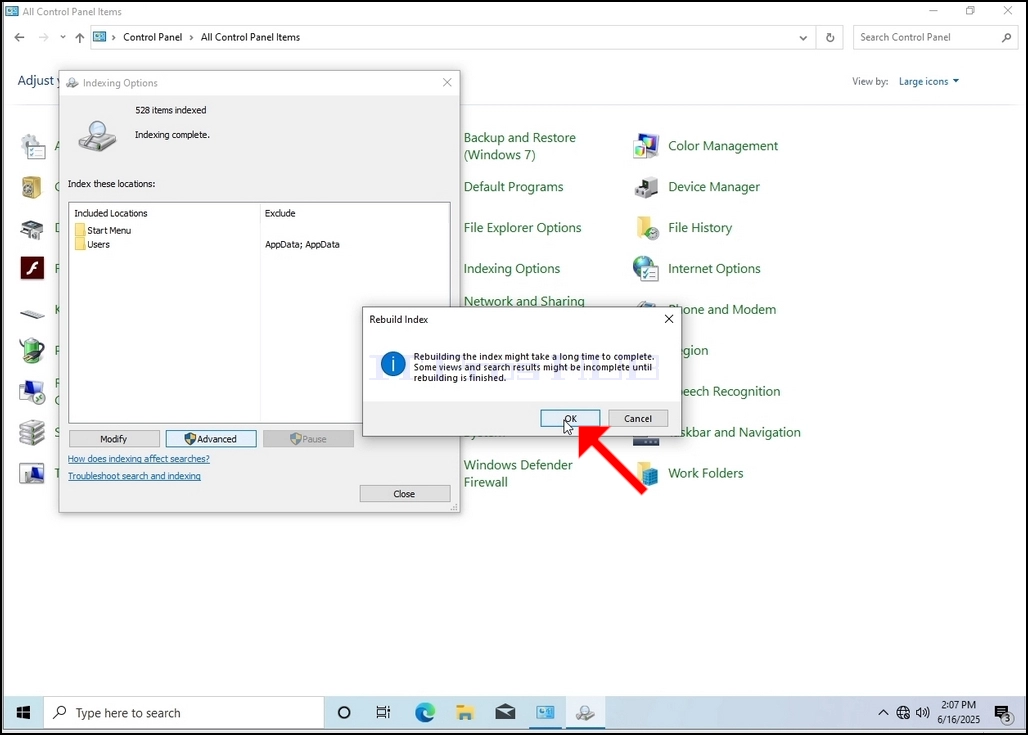The height and width of the screenshot is (735, 1028).
Task: Click the Search Control Panel field
Action: point(928,37)
